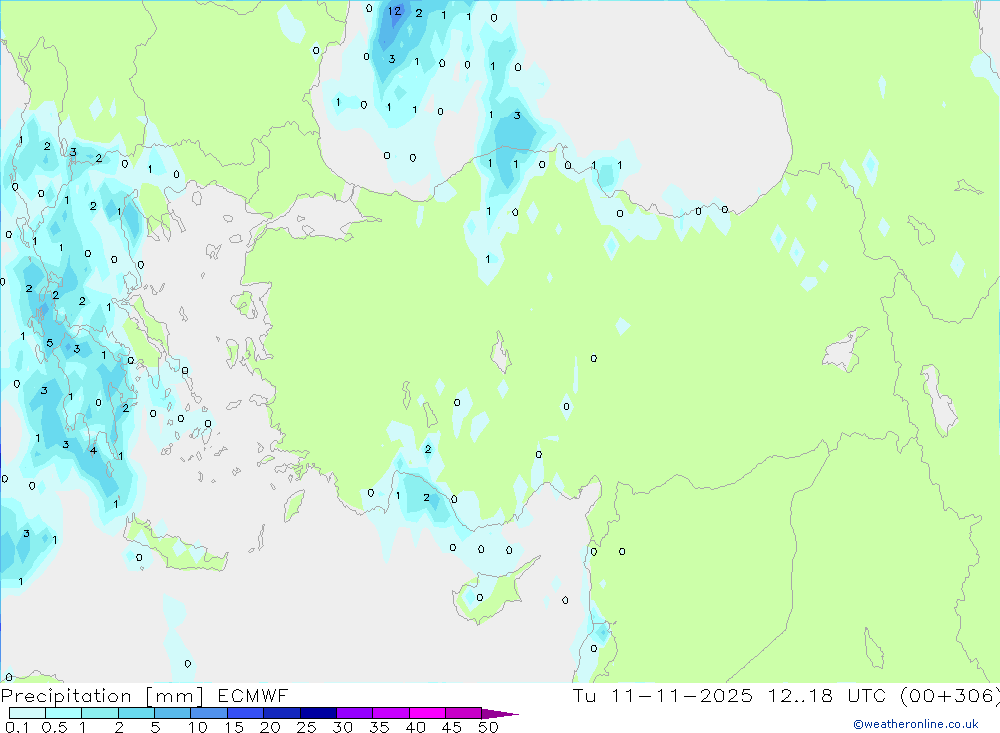The image size is (1000, 733).
Task: Click the '20' legend scale label
Action: click(270, 727)
